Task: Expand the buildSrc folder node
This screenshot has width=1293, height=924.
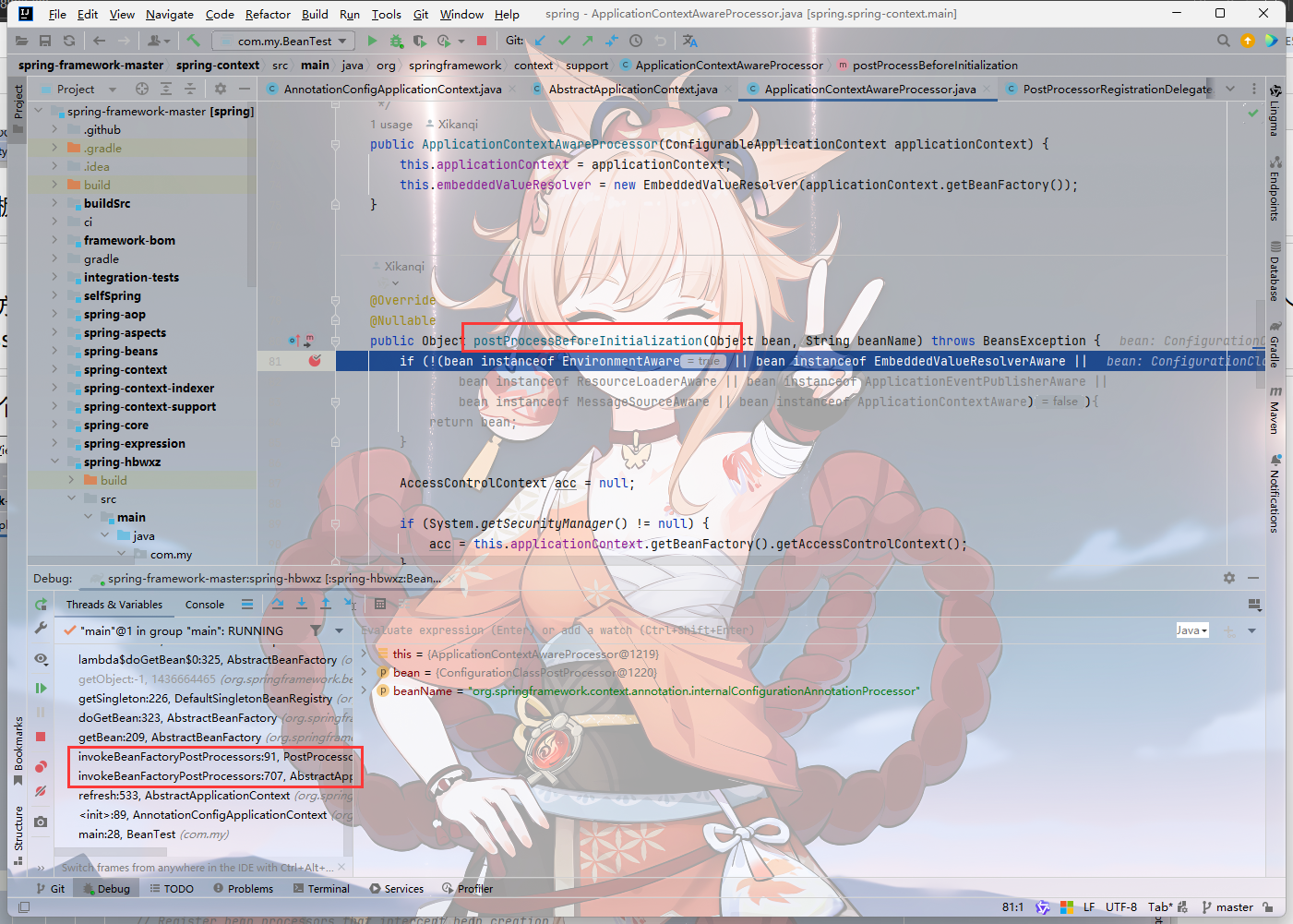Action: 54,203
